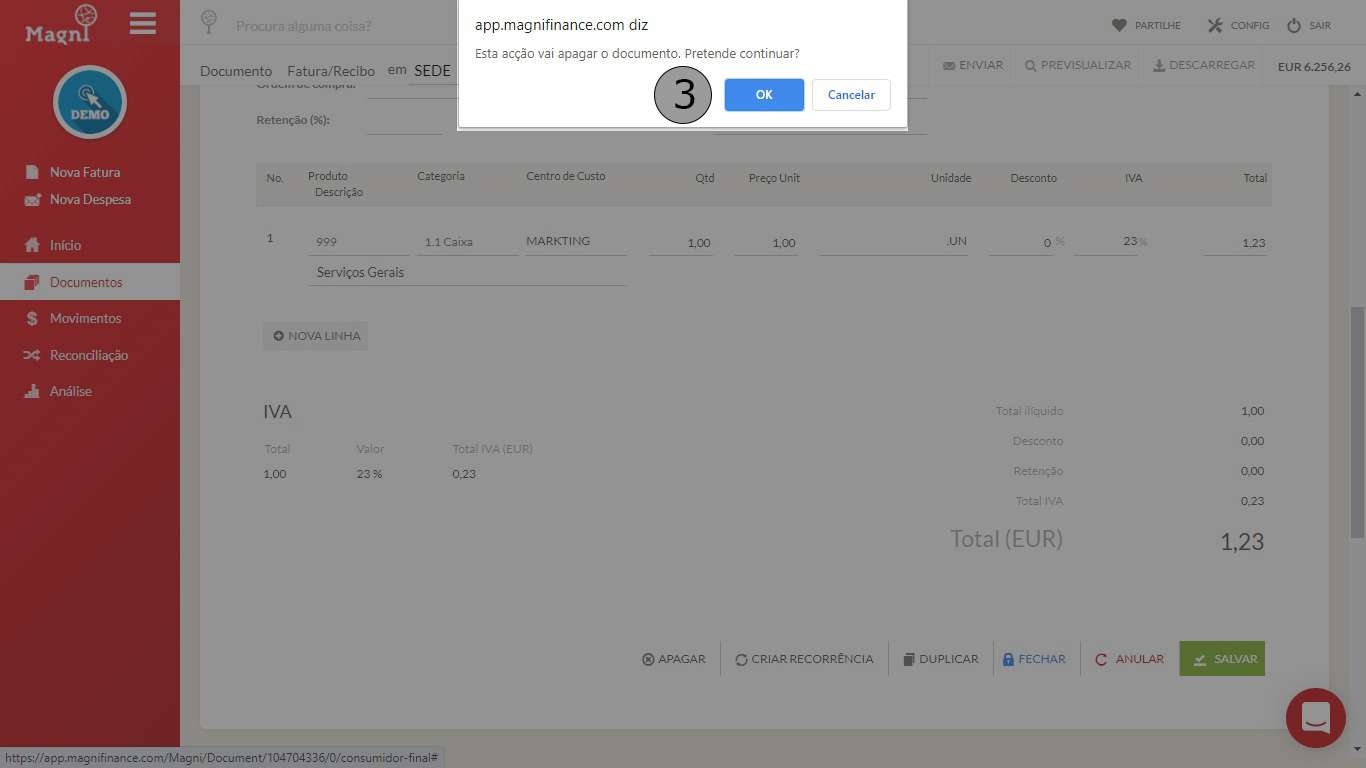Image resolution: width=1366 pixels, height=768 pixels.
Task: Edit the IVA 23 percent field
Action: [1106, 242]
